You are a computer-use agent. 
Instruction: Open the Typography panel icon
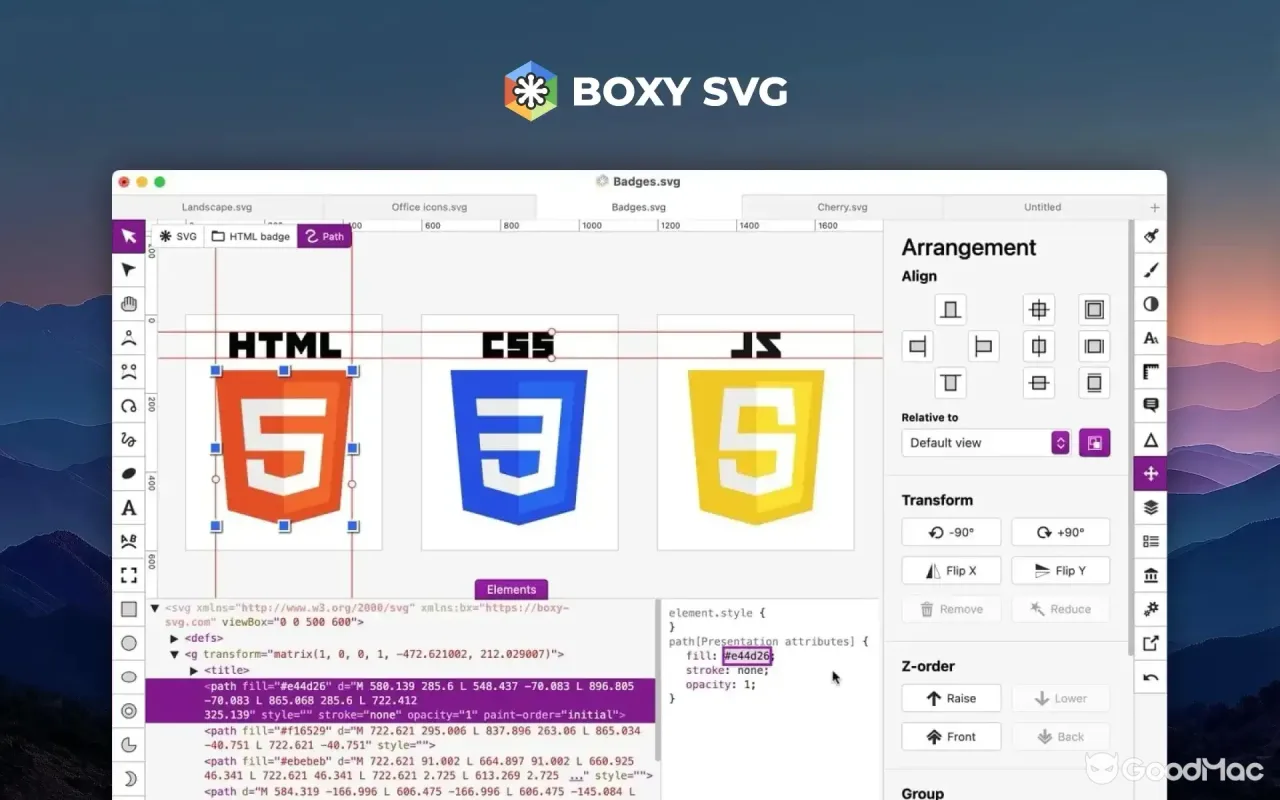1151,338
